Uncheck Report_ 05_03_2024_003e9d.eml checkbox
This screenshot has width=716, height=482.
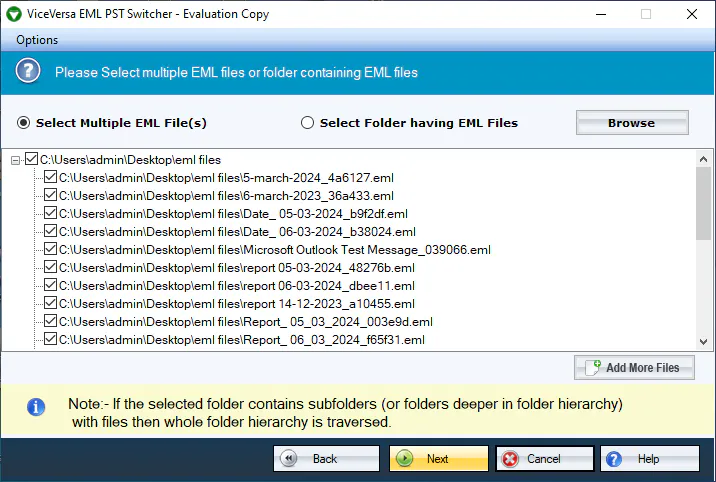(x=50, y=321)
